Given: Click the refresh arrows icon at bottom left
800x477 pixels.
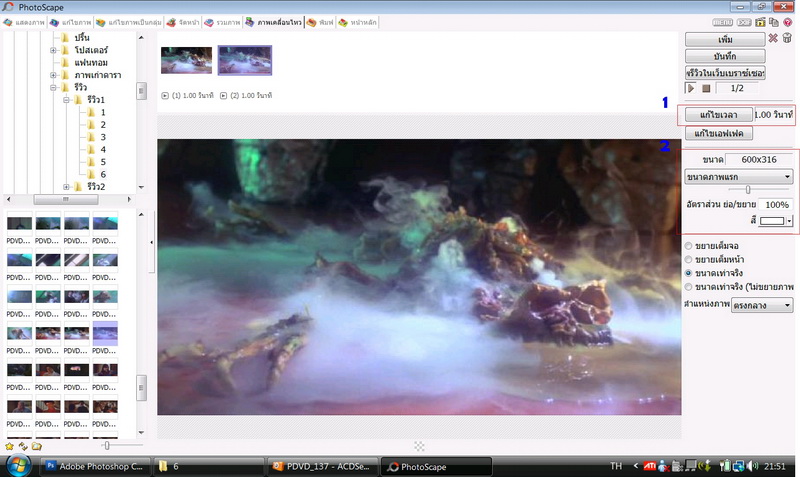Looking at the screenshot, I should [23, 446].
